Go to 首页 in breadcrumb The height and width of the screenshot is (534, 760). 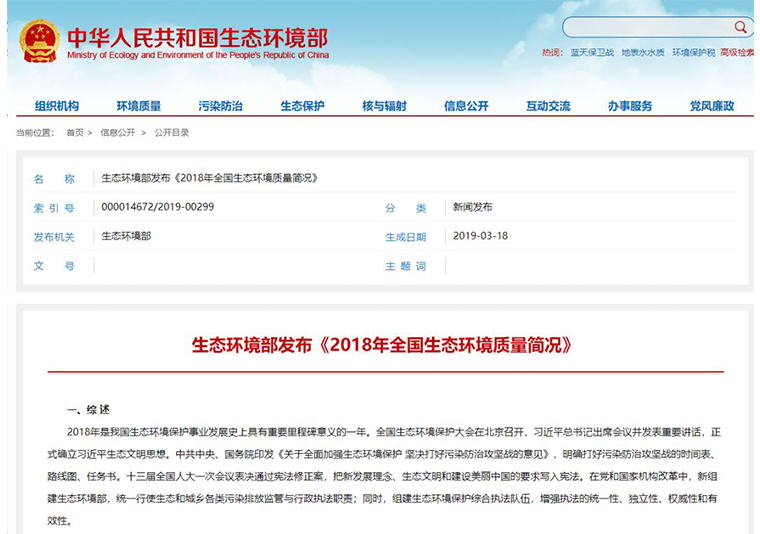(x=75, y=132)
